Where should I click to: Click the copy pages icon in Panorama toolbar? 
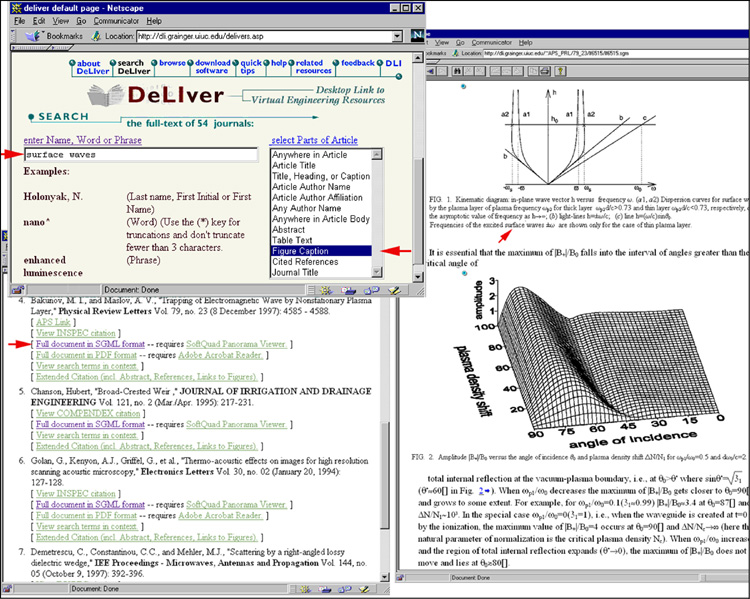(x=533, y=71)
